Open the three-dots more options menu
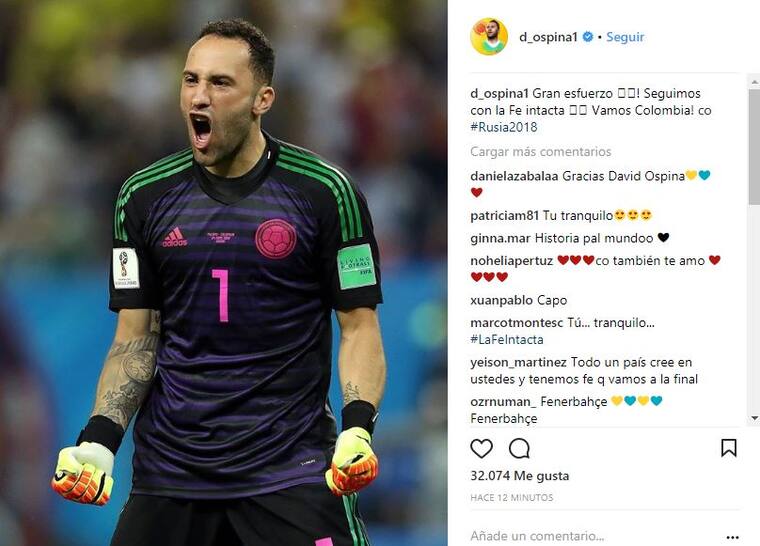 tap(732, 537)
